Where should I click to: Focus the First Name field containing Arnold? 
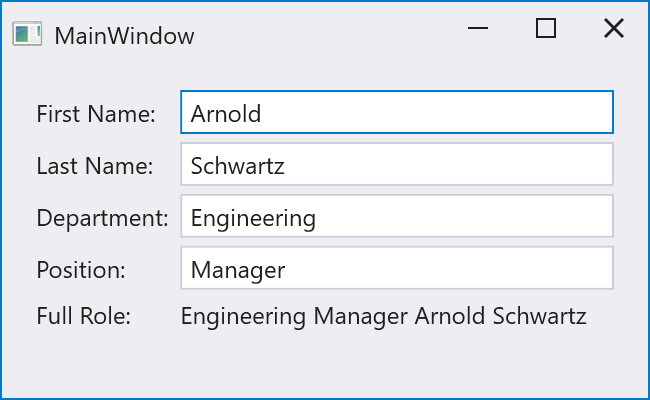tap(396, 113)
